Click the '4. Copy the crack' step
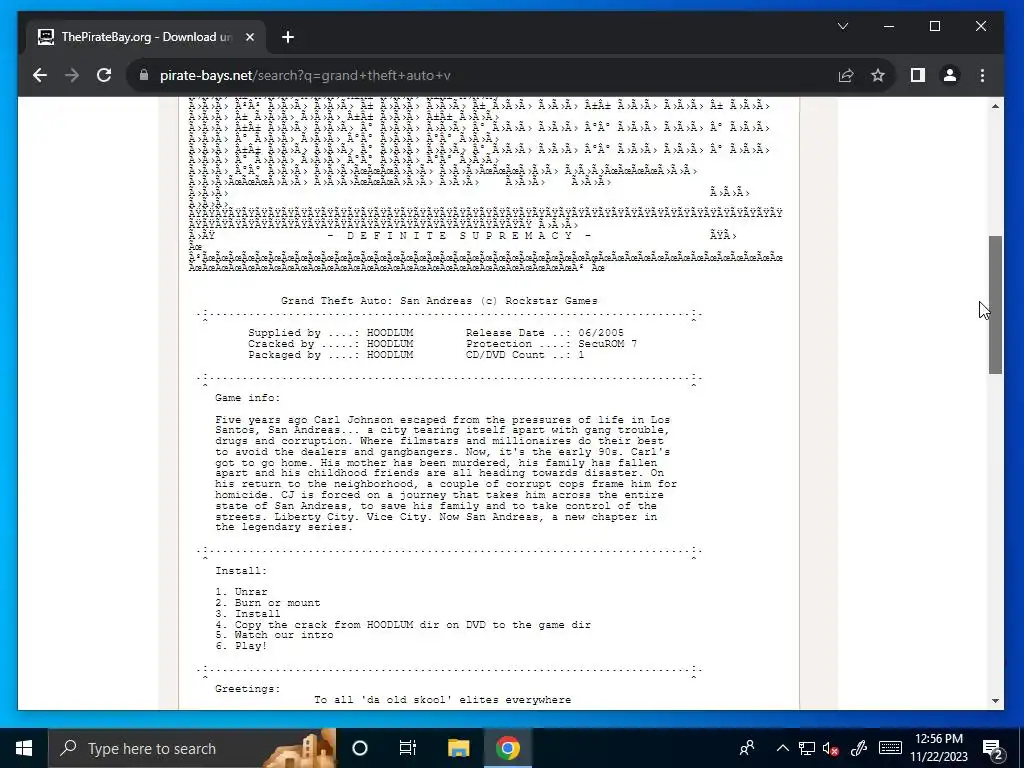Image resolution: width=1024 pixels, height=768 pixels. pos(403,625)
